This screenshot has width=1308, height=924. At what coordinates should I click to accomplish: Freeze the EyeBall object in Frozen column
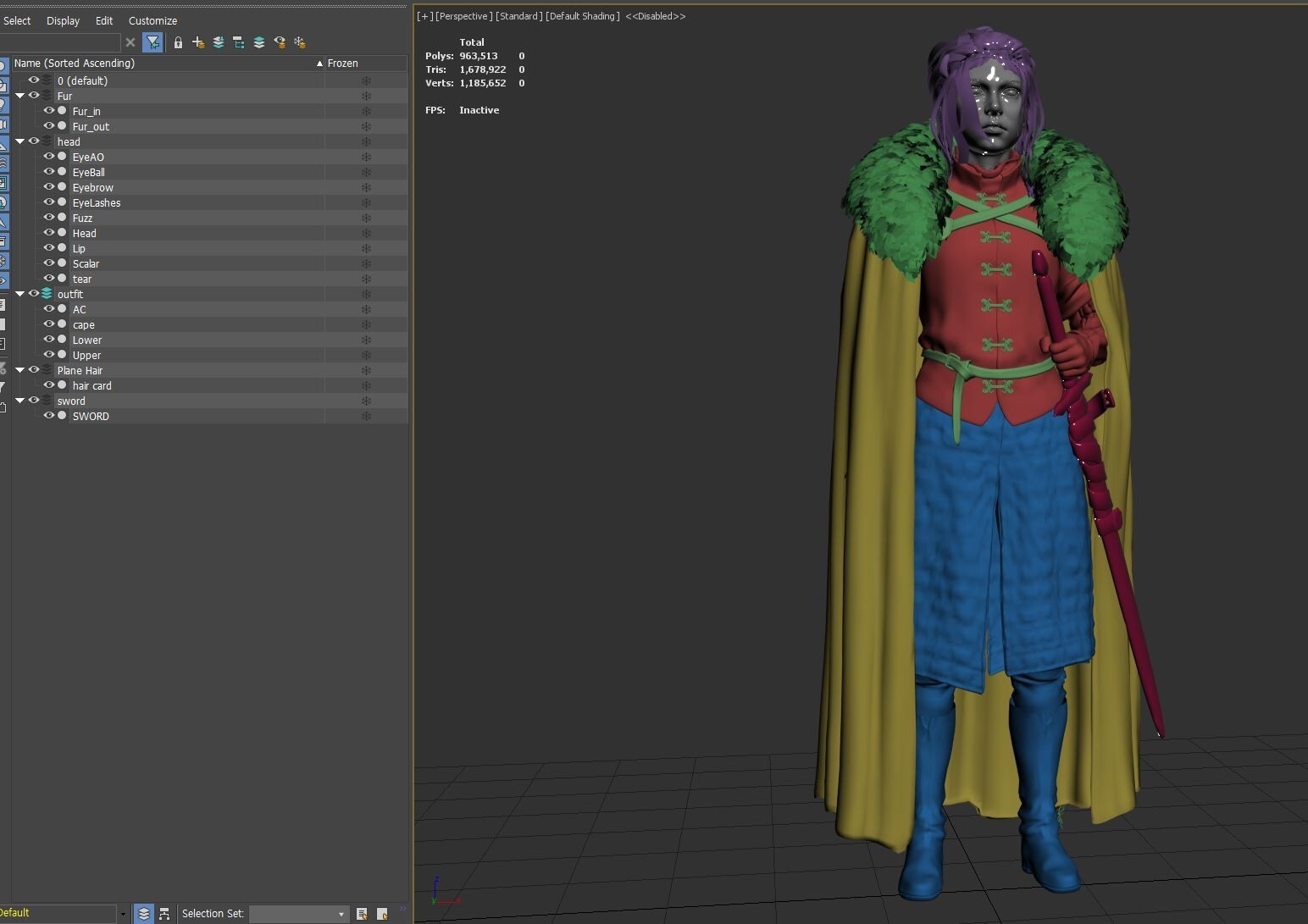pos(366,172)
